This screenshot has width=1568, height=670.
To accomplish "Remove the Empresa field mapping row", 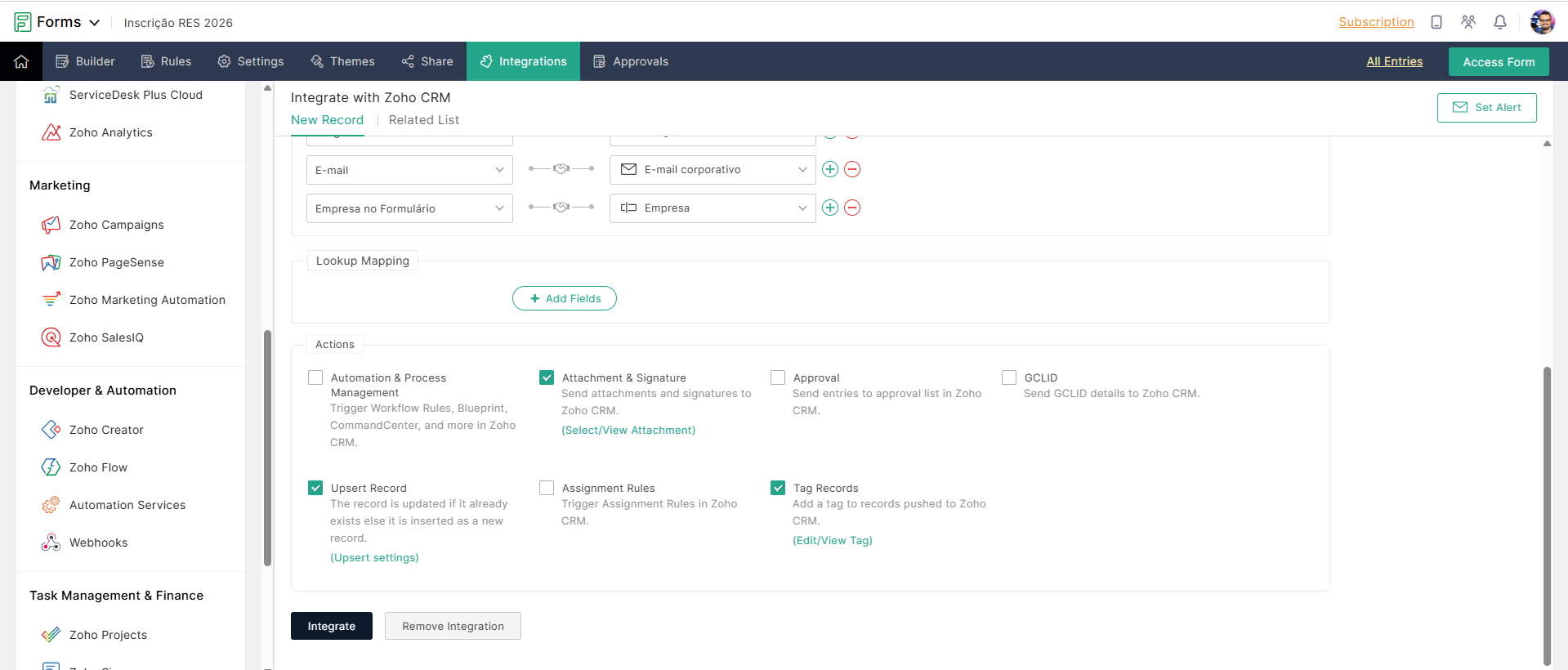I will coord(851,208).
